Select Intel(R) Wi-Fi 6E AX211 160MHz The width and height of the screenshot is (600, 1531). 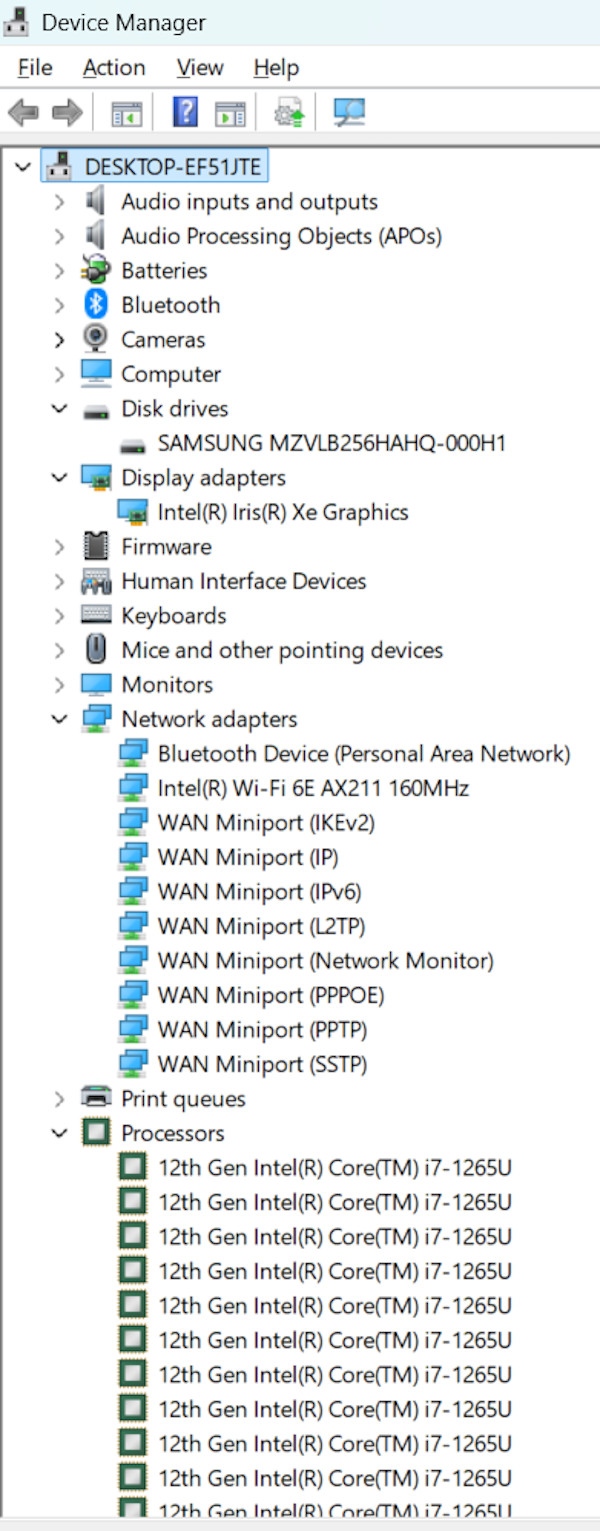[313, 788]
